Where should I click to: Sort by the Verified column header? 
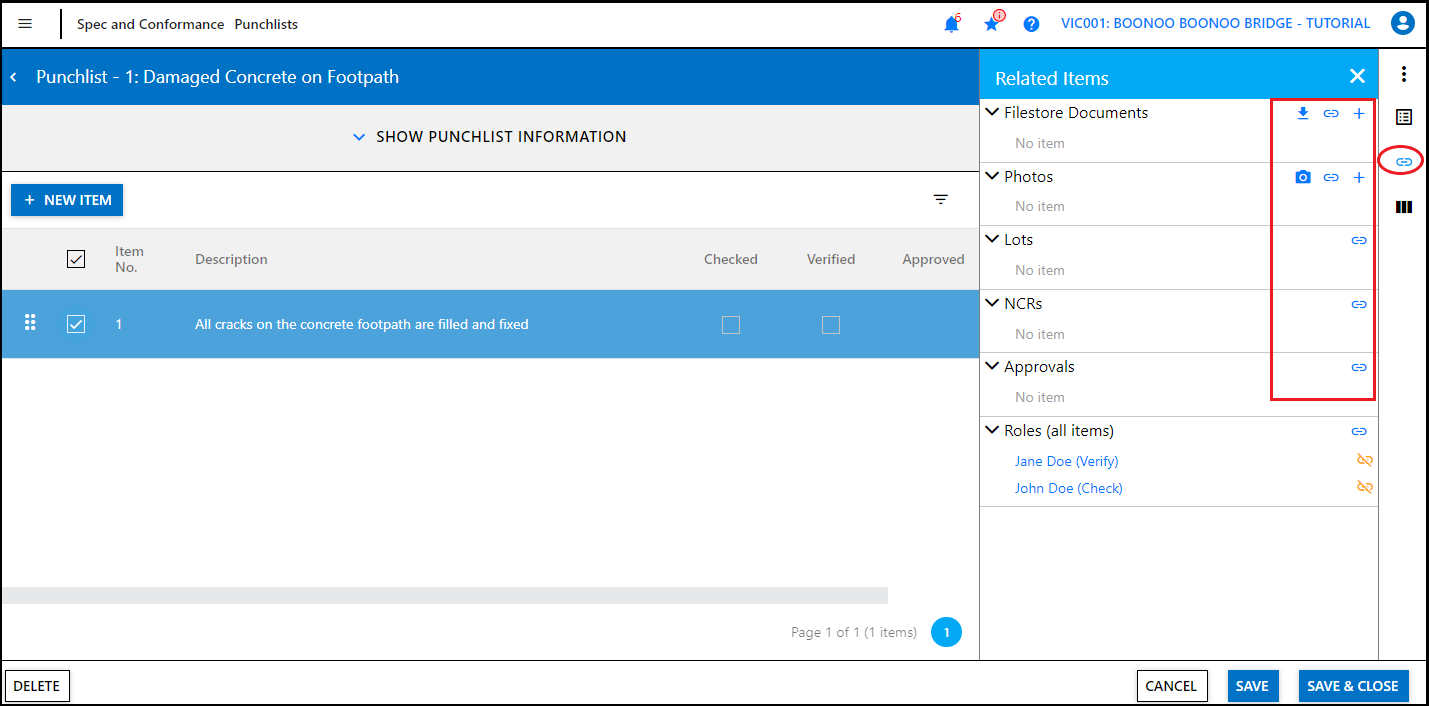[x=831, y=259]
